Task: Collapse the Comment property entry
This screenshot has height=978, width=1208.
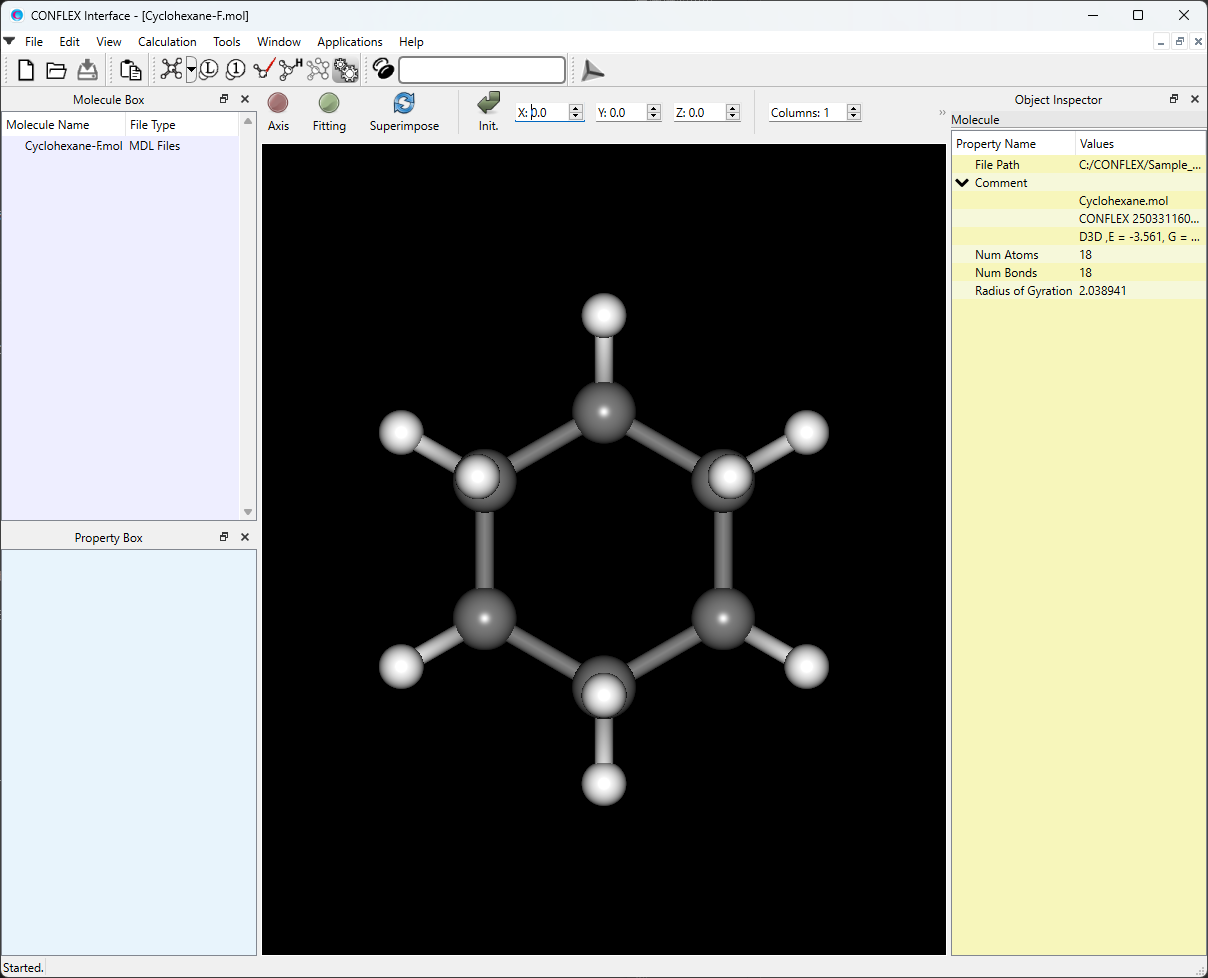Action: click(962, 182)
